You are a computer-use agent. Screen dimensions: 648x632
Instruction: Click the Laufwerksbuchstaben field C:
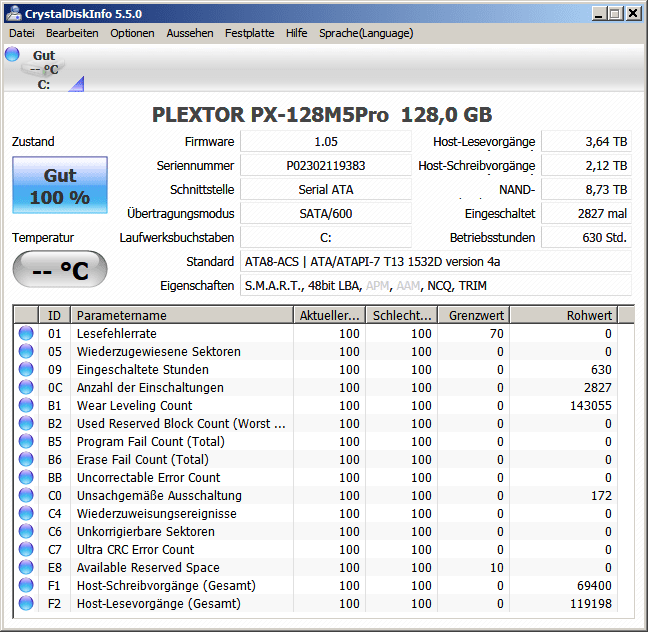(326, 237)
